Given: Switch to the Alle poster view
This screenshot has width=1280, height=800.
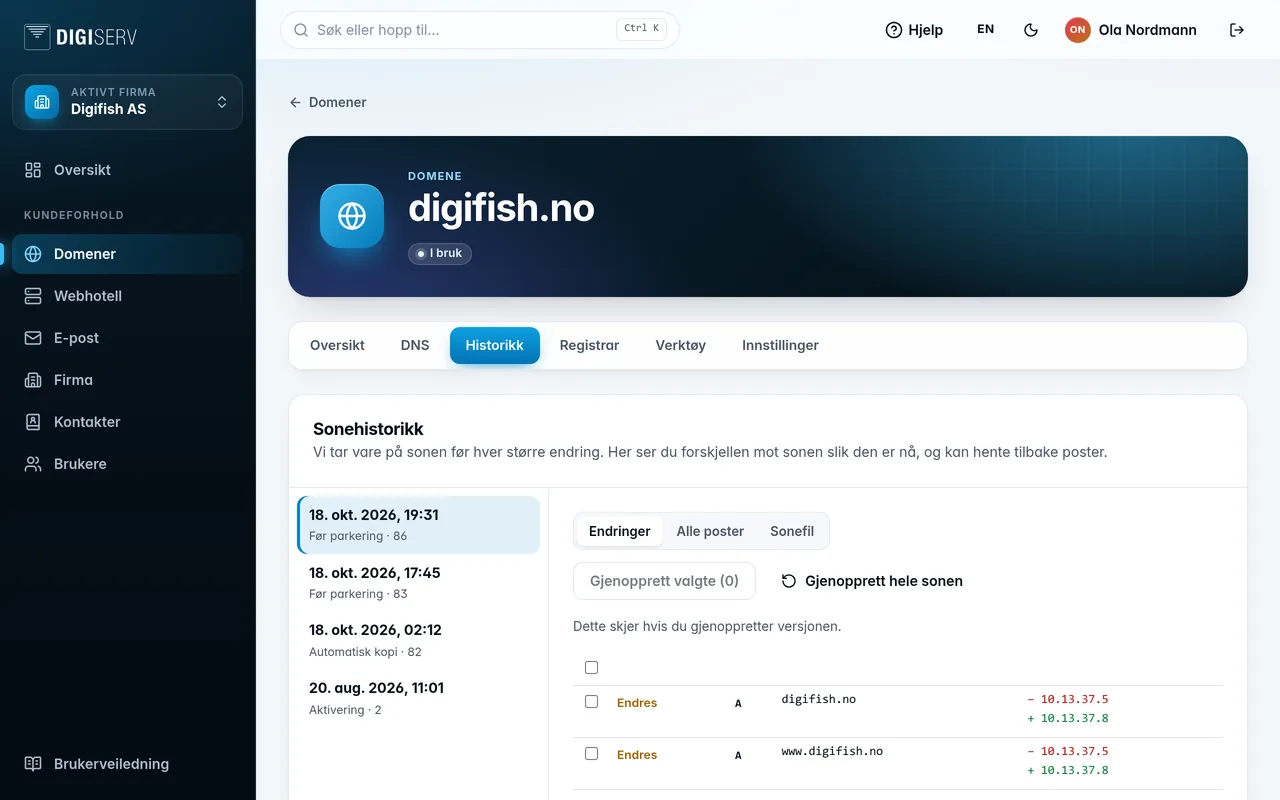Looking at the screenshot, I should click(710, 531).
